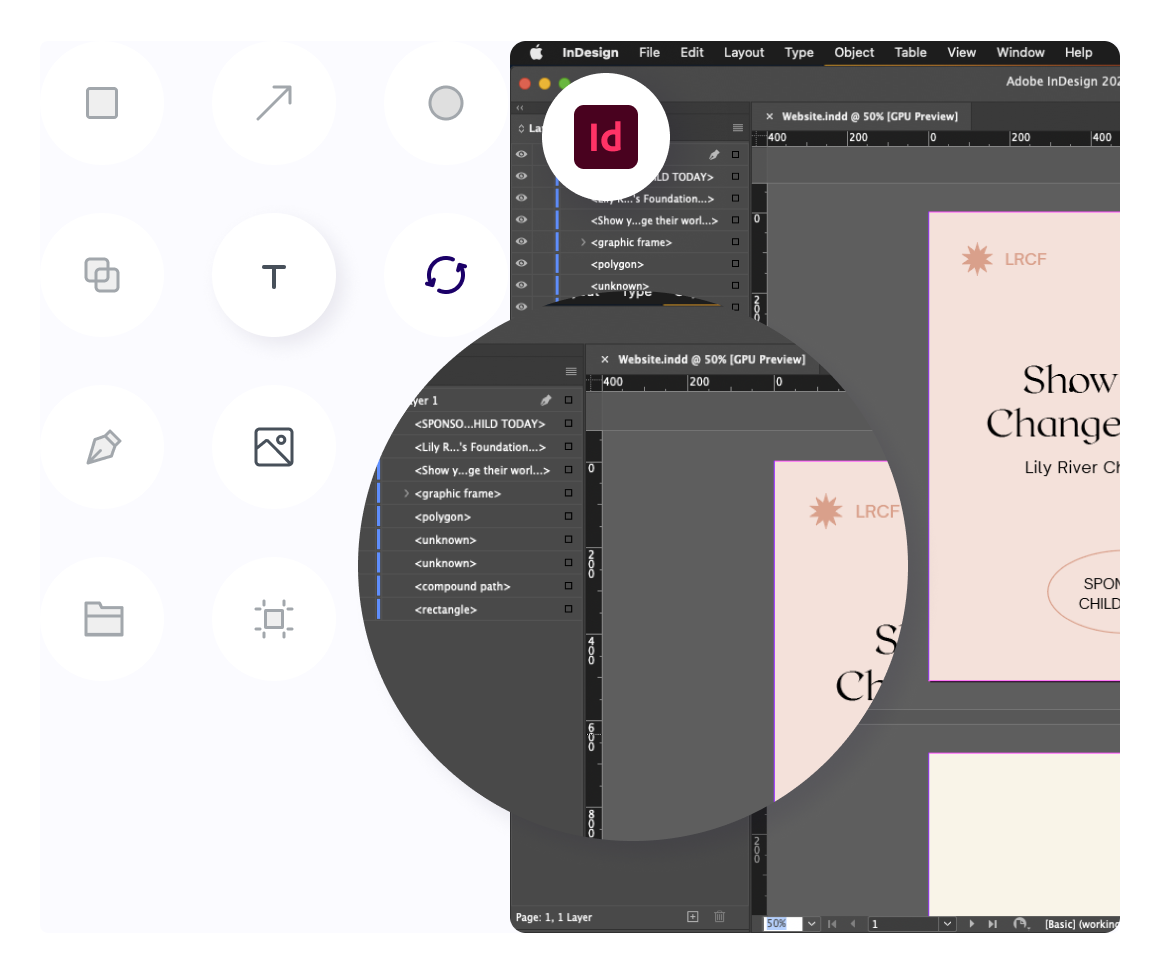Collapse the panel using the double-arrow chevron
Image resolution: width=1160 pixels, height=973 pixels.
(520, 108)
